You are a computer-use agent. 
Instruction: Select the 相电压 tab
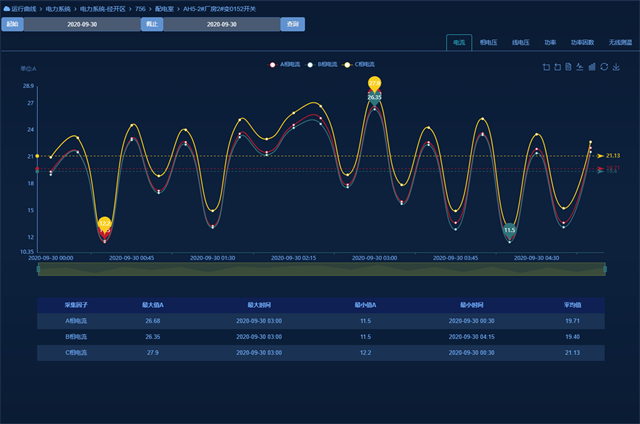point(489,43)
